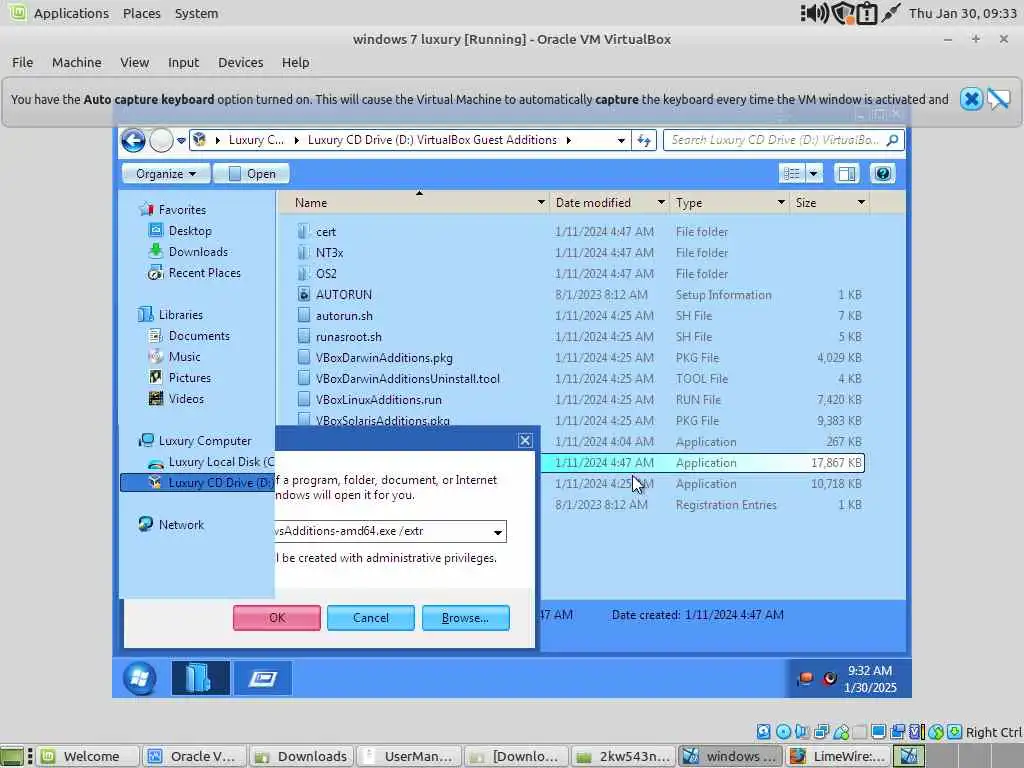Click the search magnifier icon in Explorer
The height and width of the screenshot is (768, 1024).
[x=892, y=140]
